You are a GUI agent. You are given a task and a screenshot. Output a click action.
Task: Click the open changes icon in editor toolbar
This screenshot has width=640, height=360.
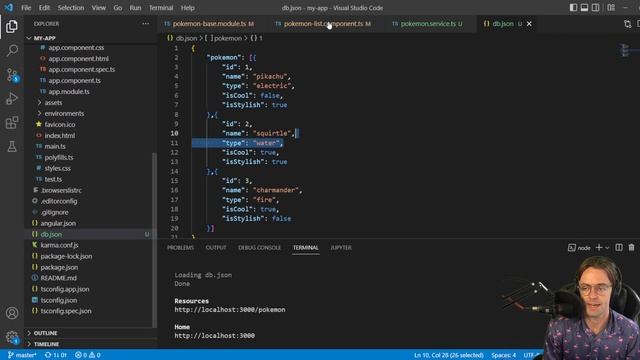pyautogui.click(x=627, y=24)
